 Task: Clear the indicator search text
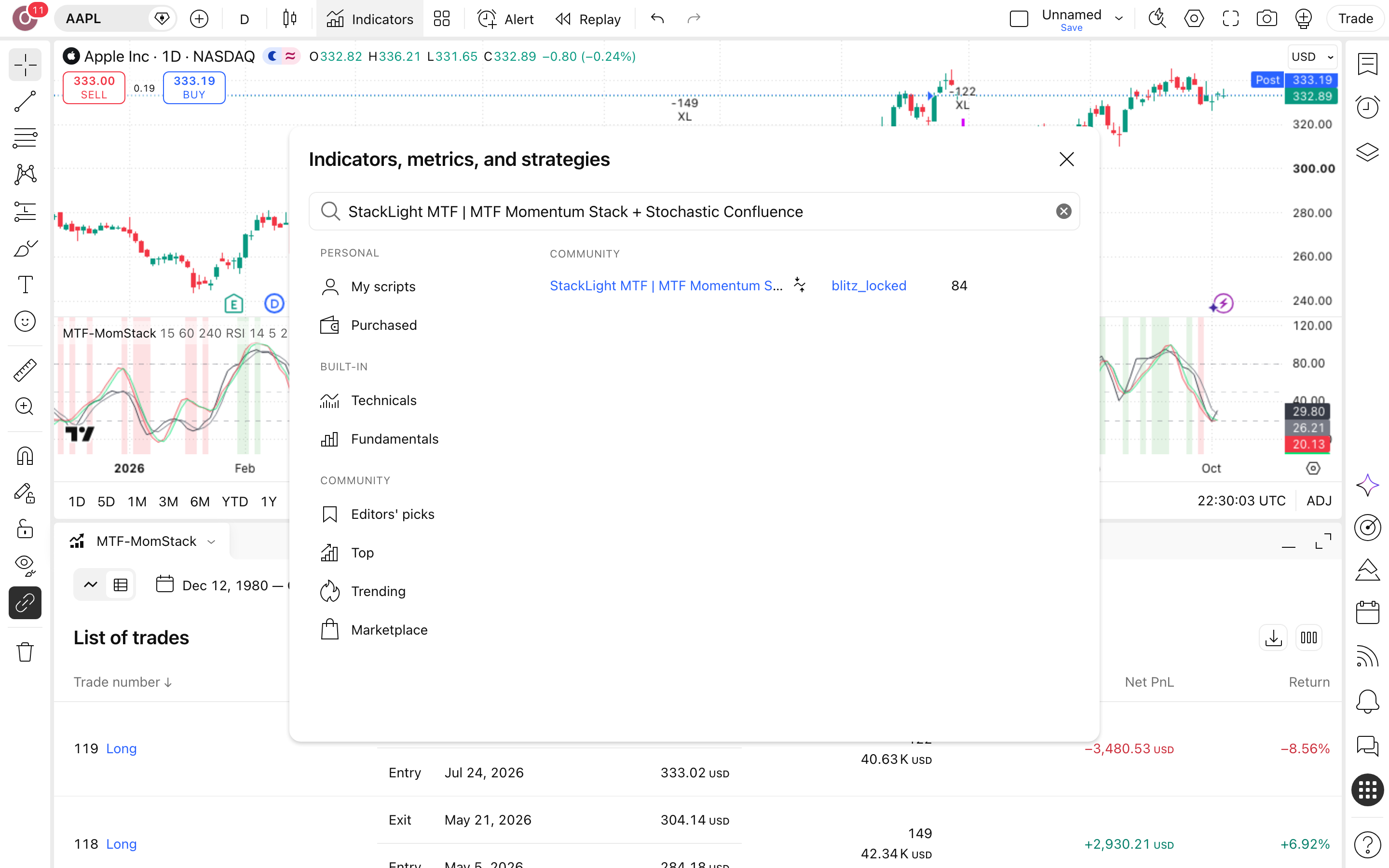pos(1063,211)
